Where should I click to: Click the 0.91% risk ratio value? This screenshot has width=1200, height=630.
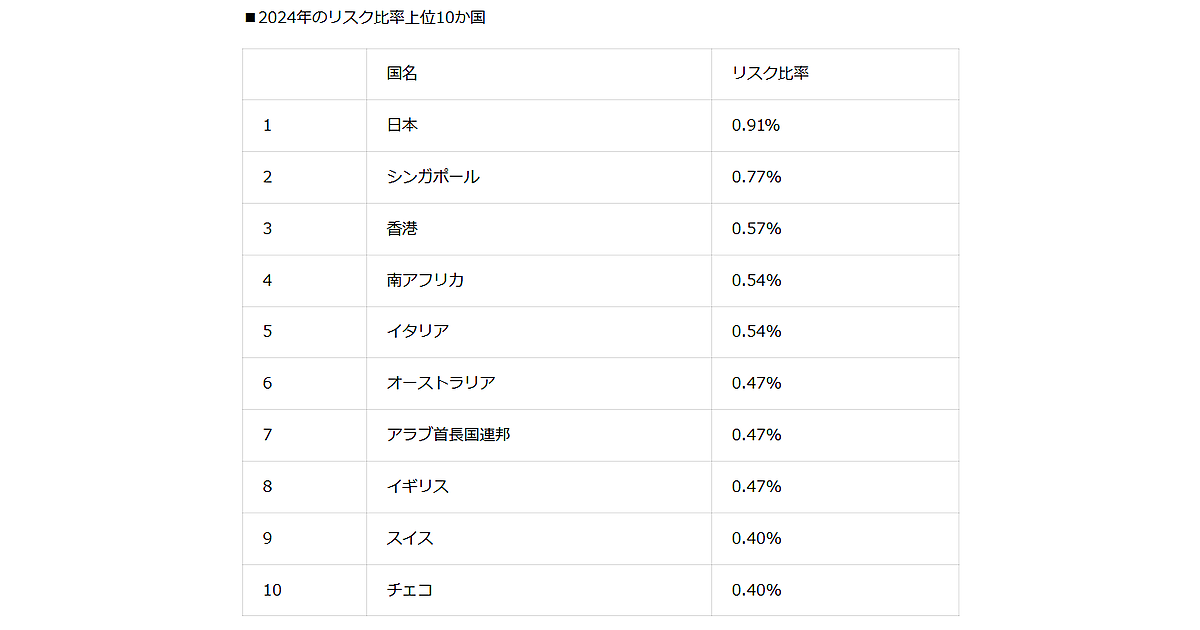click(x=756, y=126)
